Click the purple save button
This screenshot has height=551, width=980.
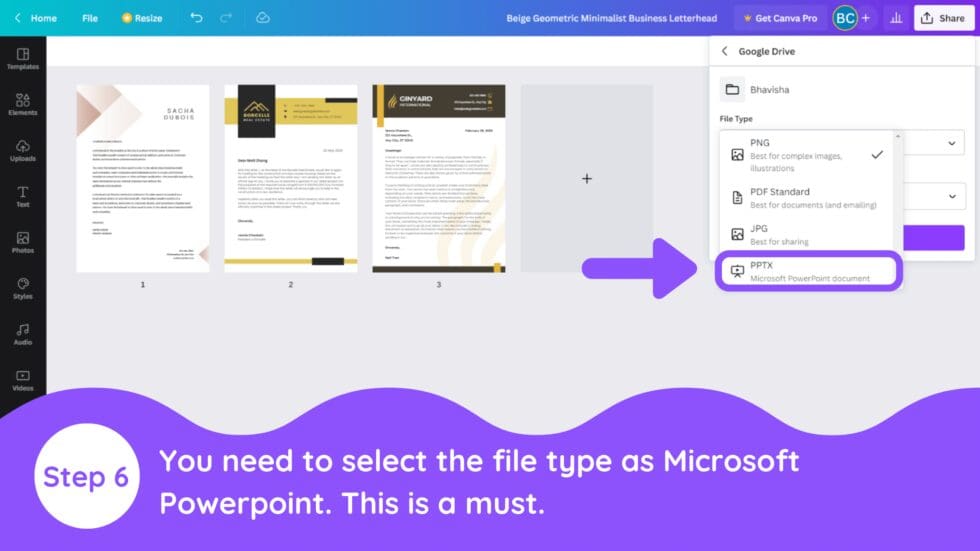(x=934, y=238)
